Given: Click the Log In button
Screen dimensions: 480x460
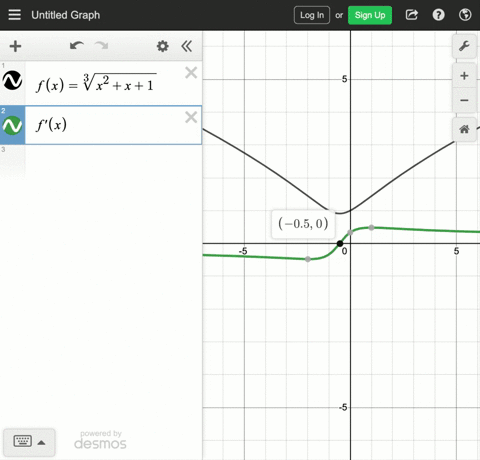Looking at the screenshot, I should (312, 15).
